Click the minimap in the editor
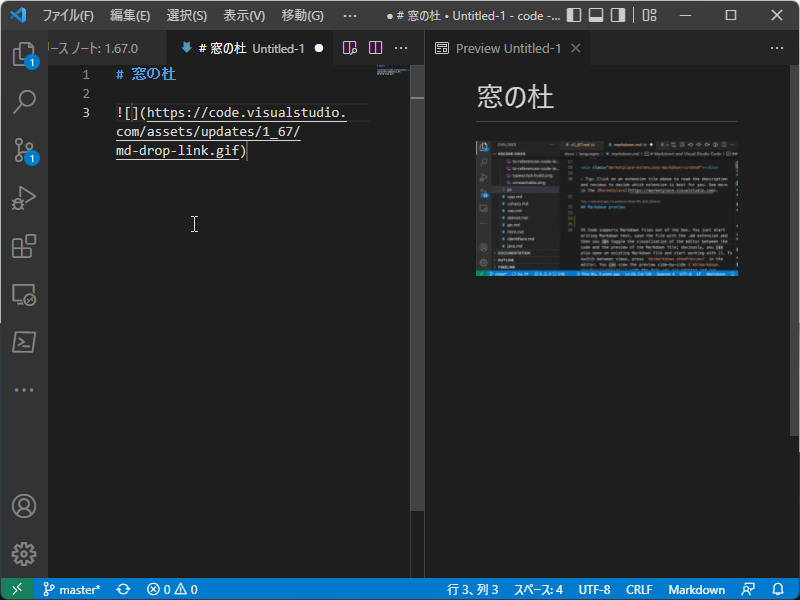Viewport: 800px width, 600px height. click(x=393, y=70)
